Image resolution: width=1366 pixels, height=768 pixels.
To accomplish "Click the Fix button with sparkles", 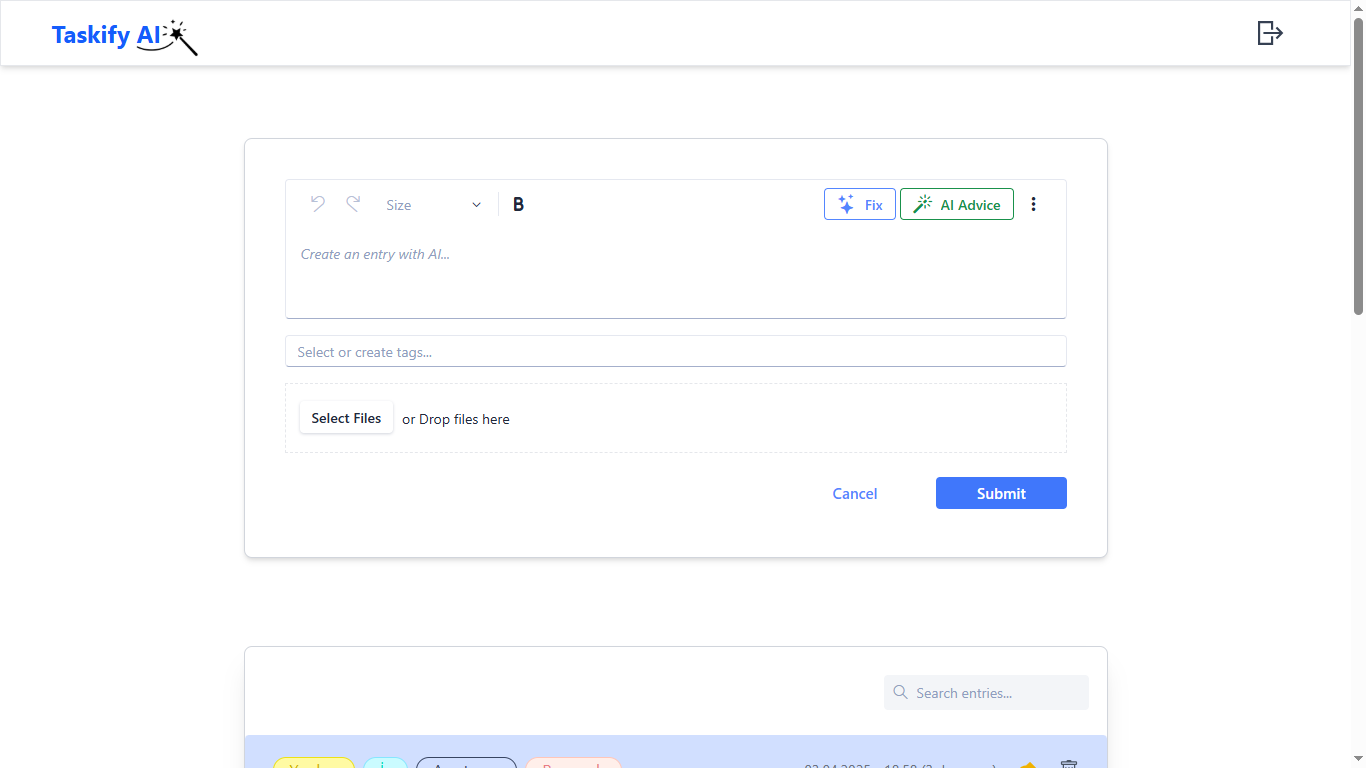I will (x=859, y=204).
